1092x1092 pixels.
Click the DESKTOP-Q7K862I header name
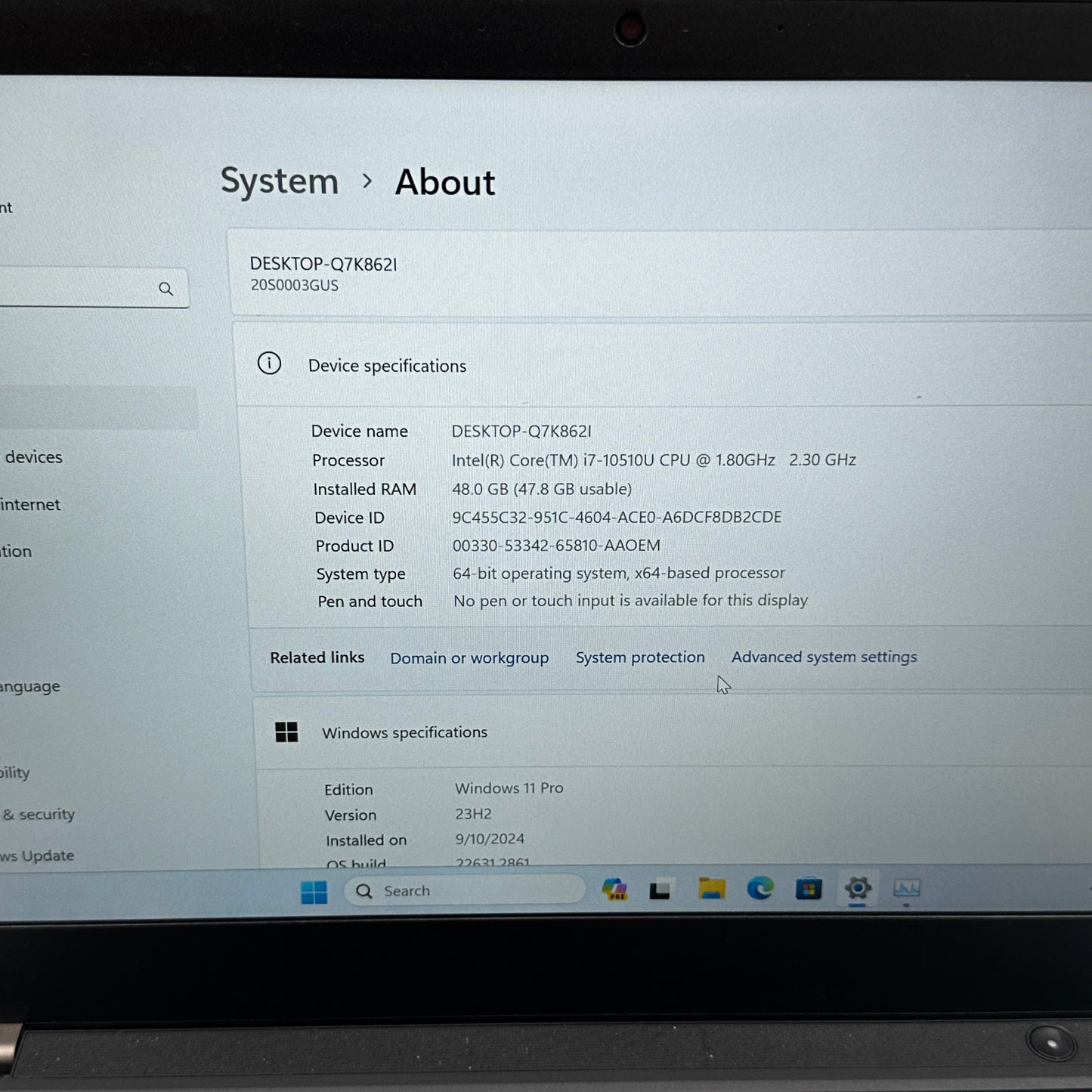(x=323, y=264)
